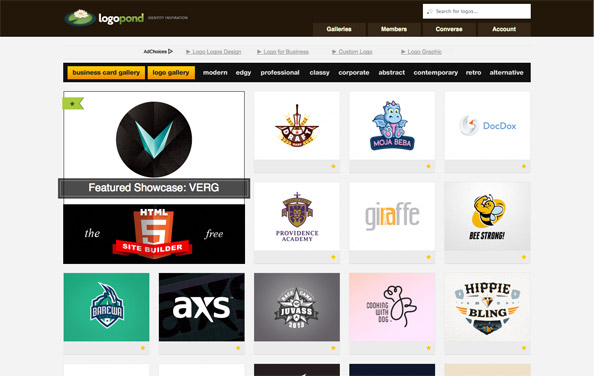Star the Providence Academy logo card
This screenshot has height=376, width=600.
pyautogui.click(x=333, y=257)
